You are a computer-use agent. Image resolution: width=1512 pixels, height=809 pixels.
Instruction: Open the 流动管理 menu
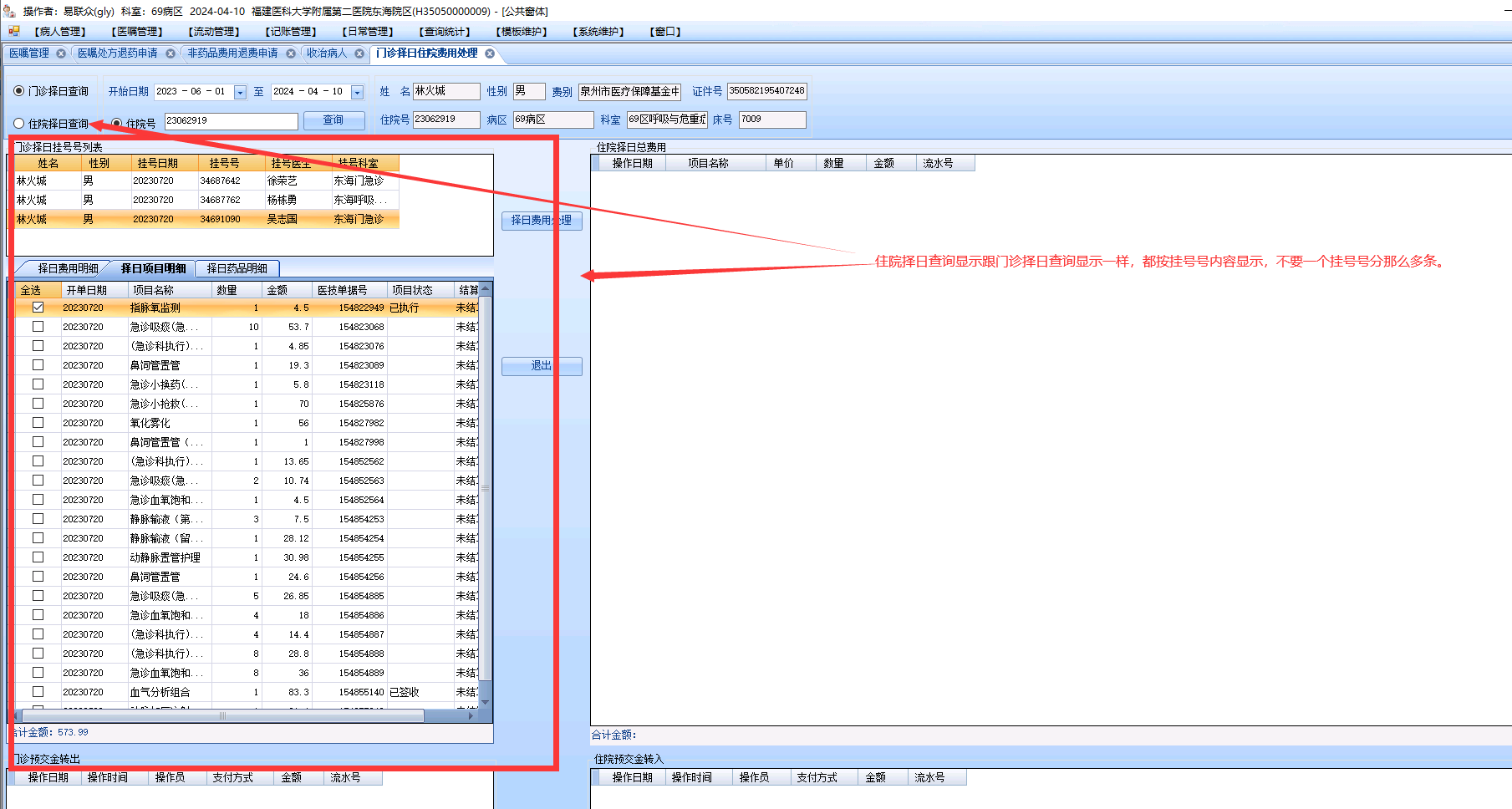click(x=214, y=32)
